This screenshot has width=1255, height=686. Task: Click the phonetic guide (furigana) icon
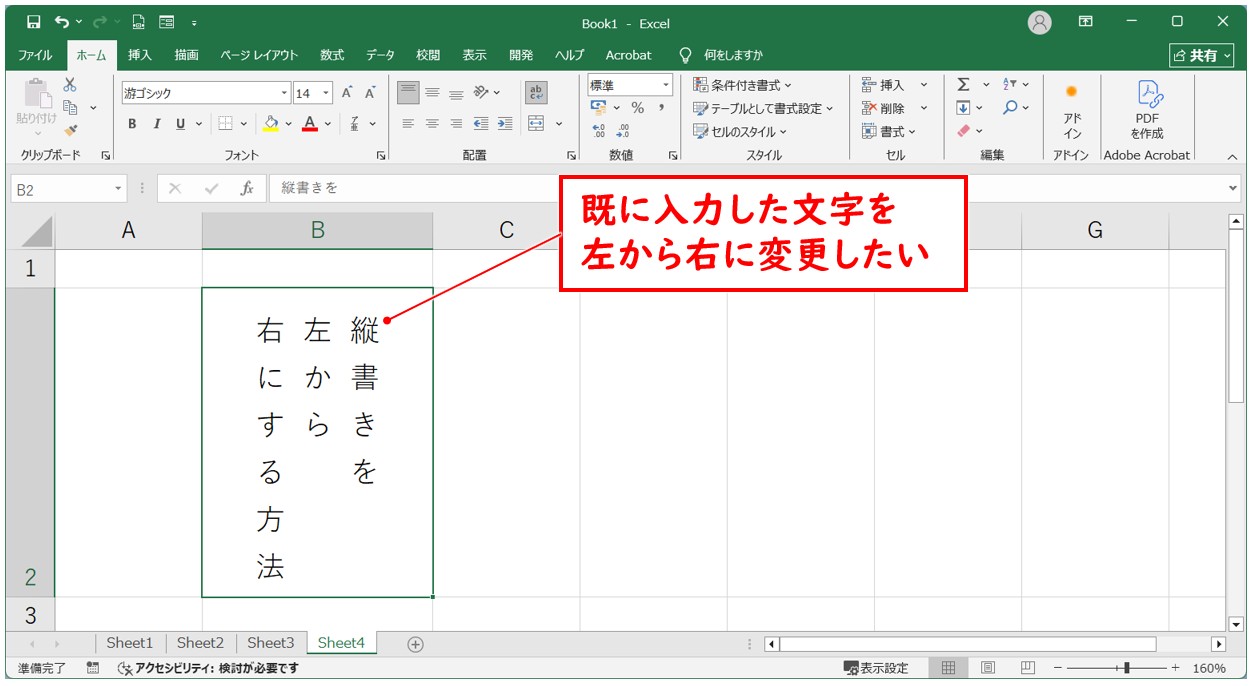356,124
